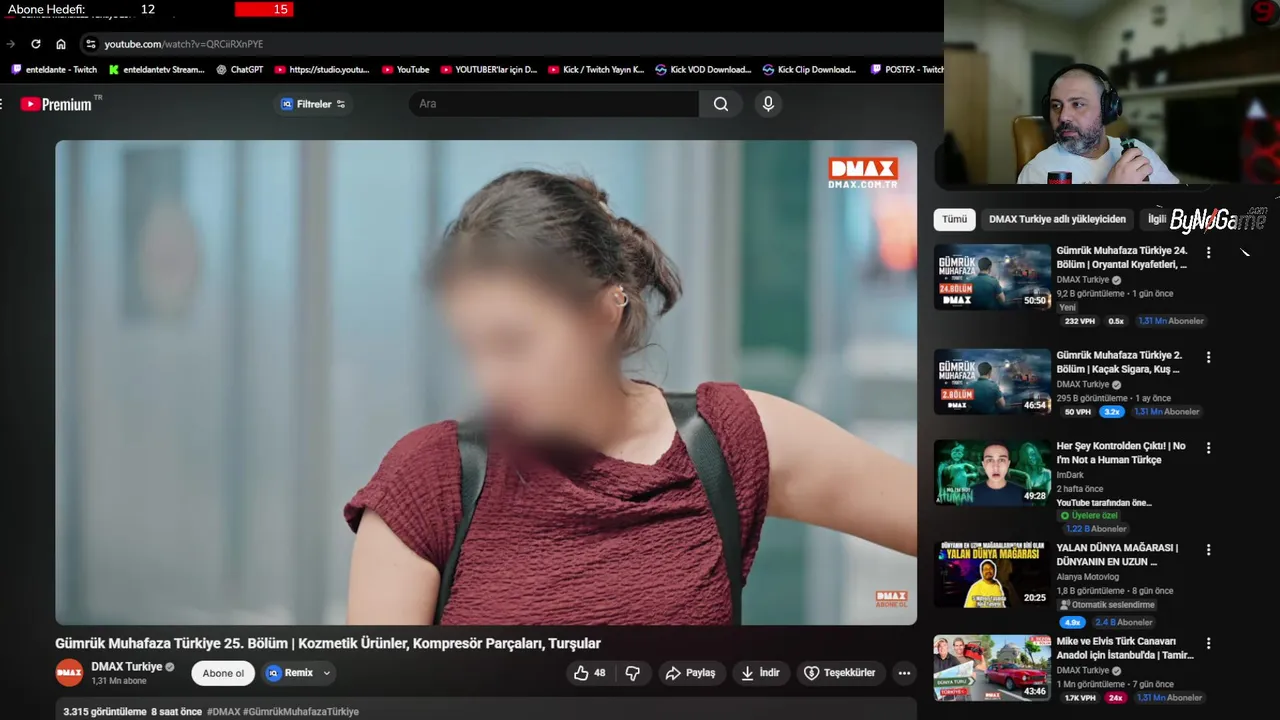Open the Gümrük Muhafaza Türkiye 24. Bölüm title

(1122, 258)
